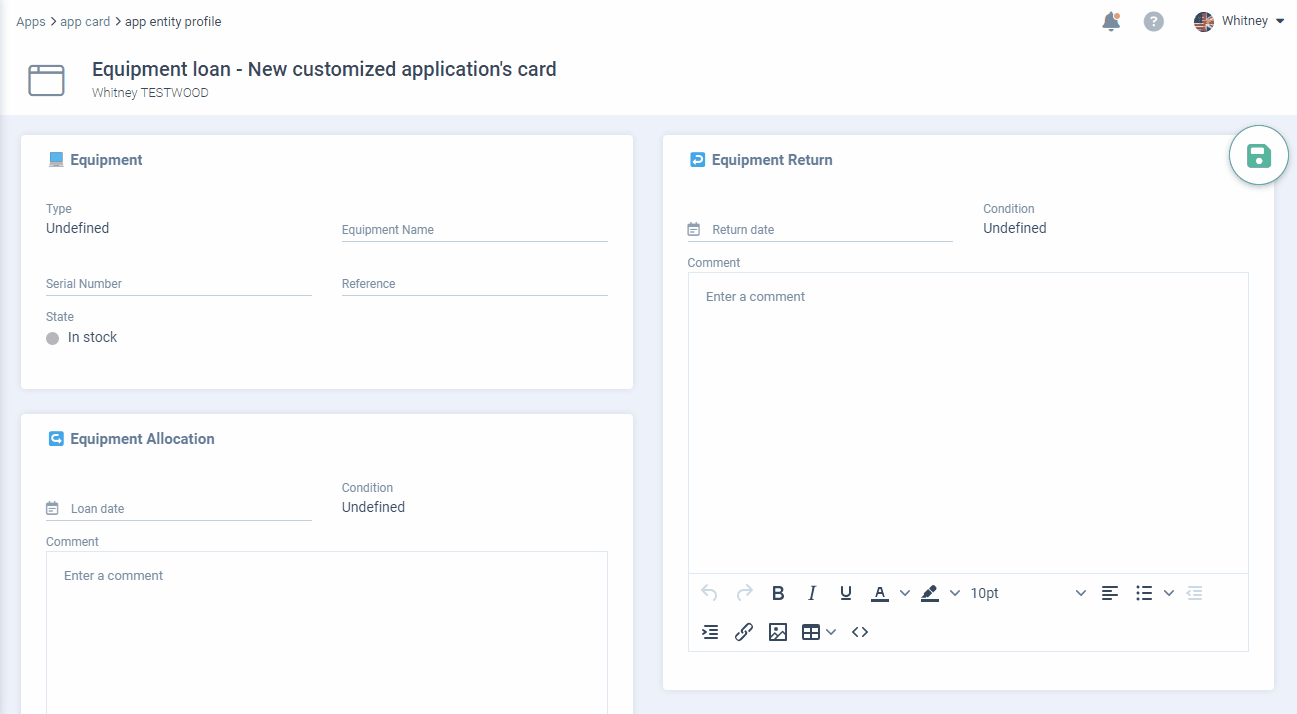This screenshot has height=714, width=1297.
Task: Click the Equipment Return section icon
Action: (x=698, y=159)
